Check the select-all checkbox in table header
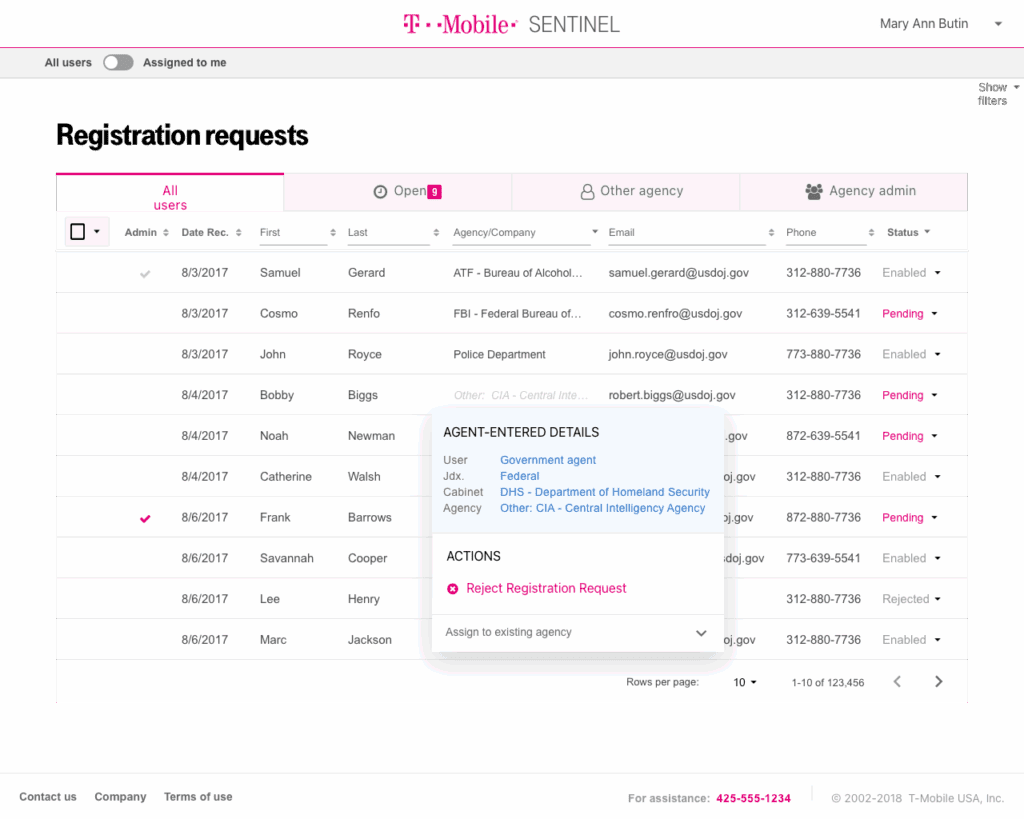Viewport: 1024px width, 819px height. click(78, 232)
